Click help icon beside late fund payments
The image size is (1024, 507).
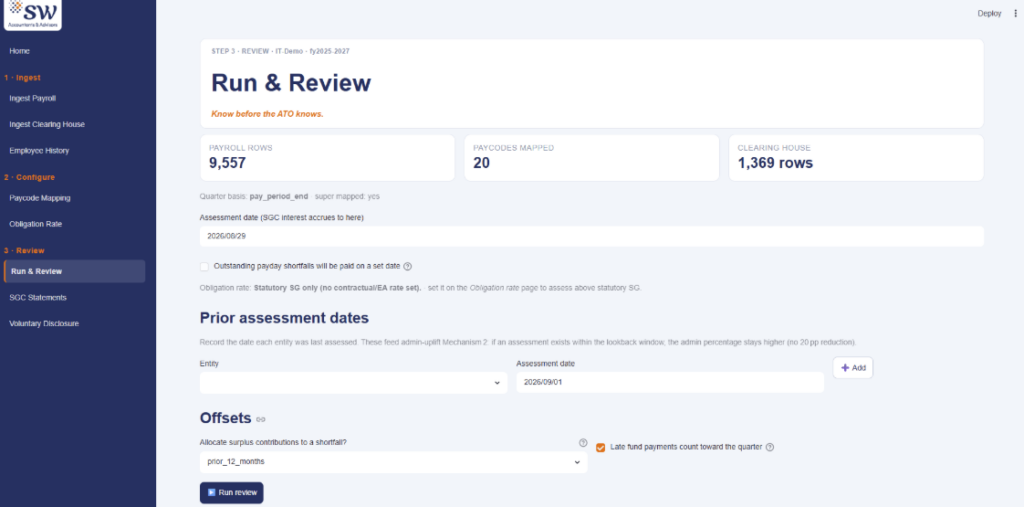pos(769,448)
